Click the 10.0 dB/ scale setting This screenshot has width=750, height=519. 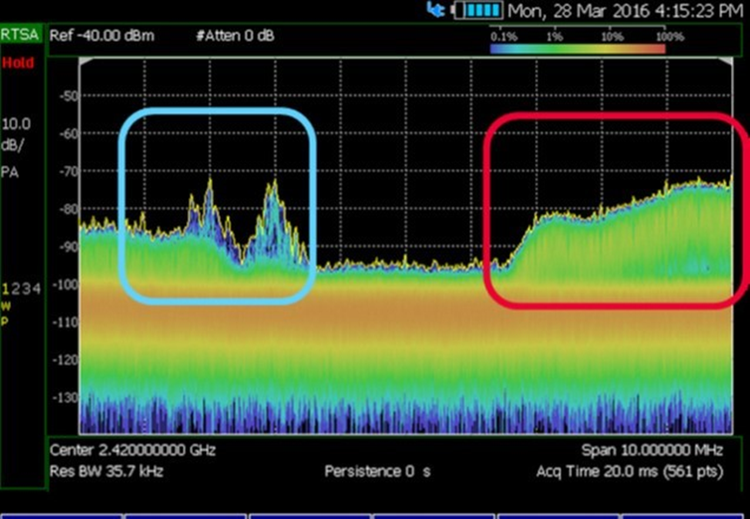(17, 134)
